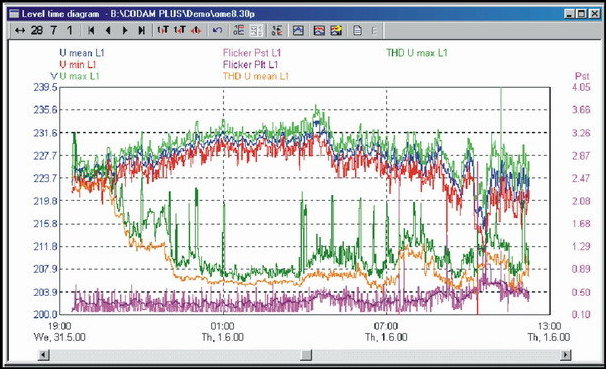The height and width of the screenshot is (369, 606).
Task: Close the Level time diagram window
Action: (594, 14)
